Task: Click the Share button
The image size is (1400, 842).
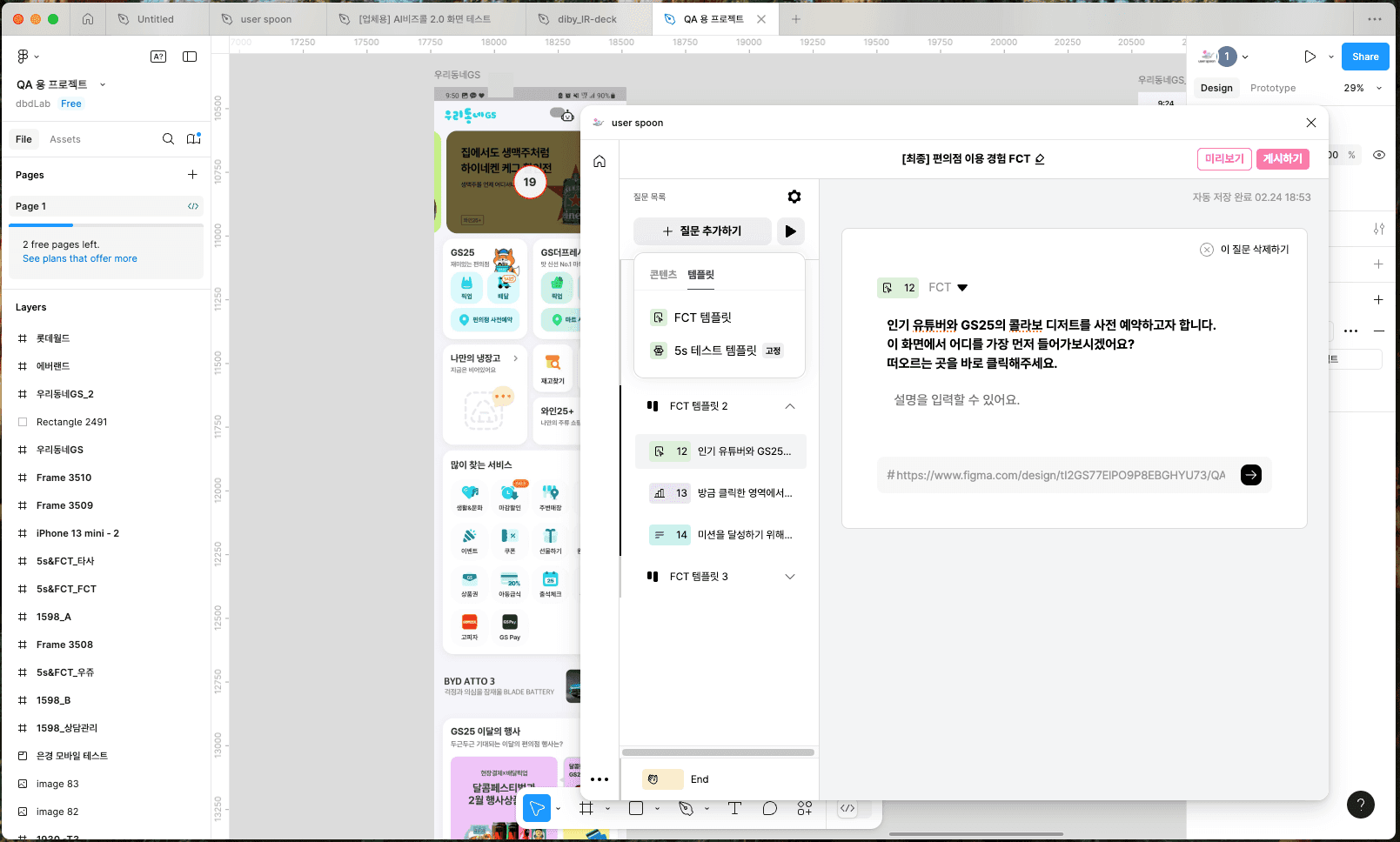Action: click(1365, 57)
